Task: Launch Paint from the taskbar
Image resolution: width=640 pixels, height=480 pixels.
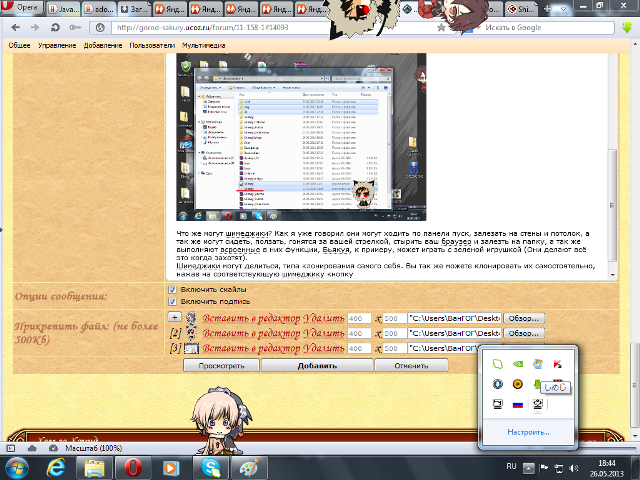Action: 250,467
